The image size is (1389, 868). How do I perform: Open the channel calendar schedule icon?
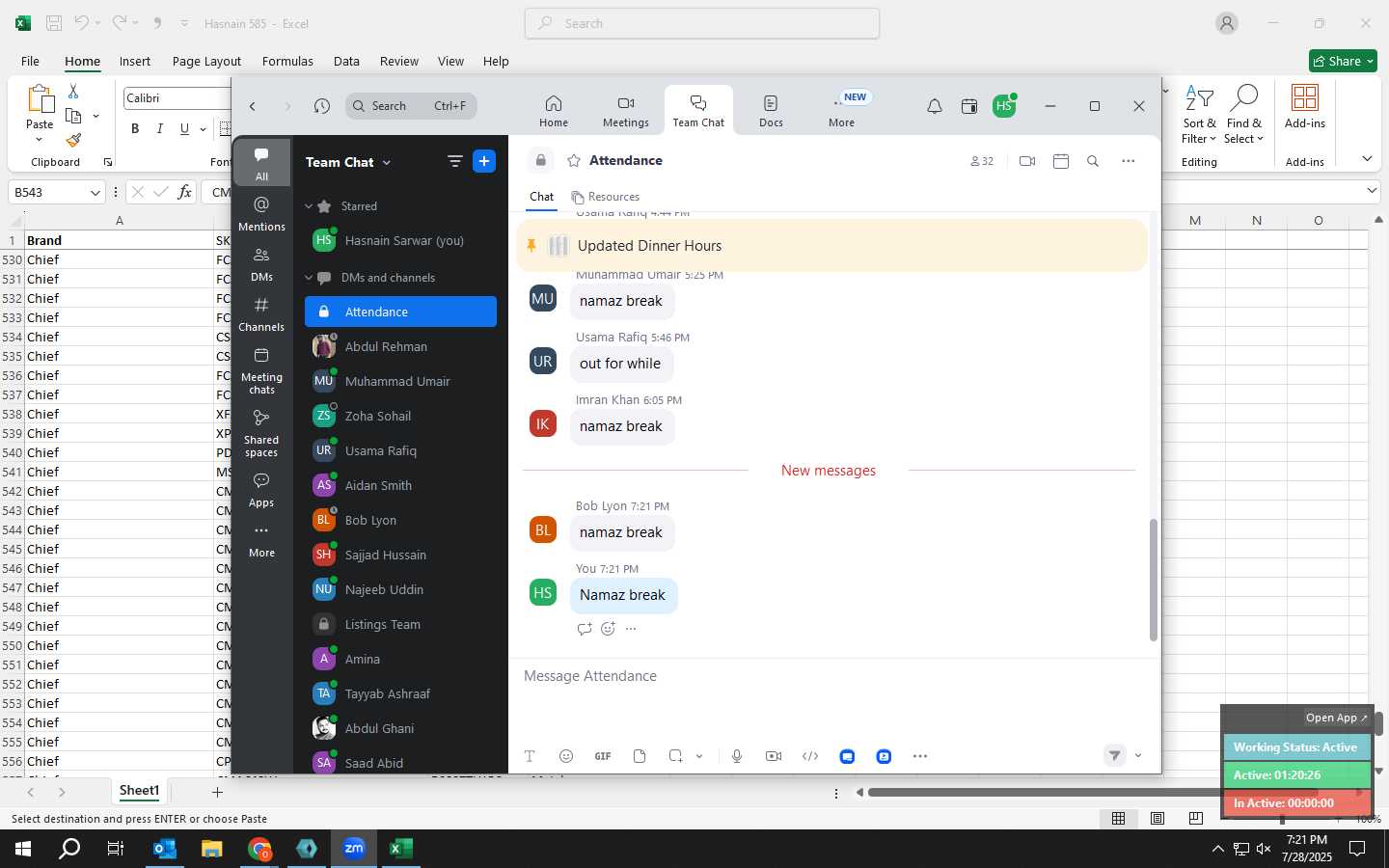[1061, 161]
